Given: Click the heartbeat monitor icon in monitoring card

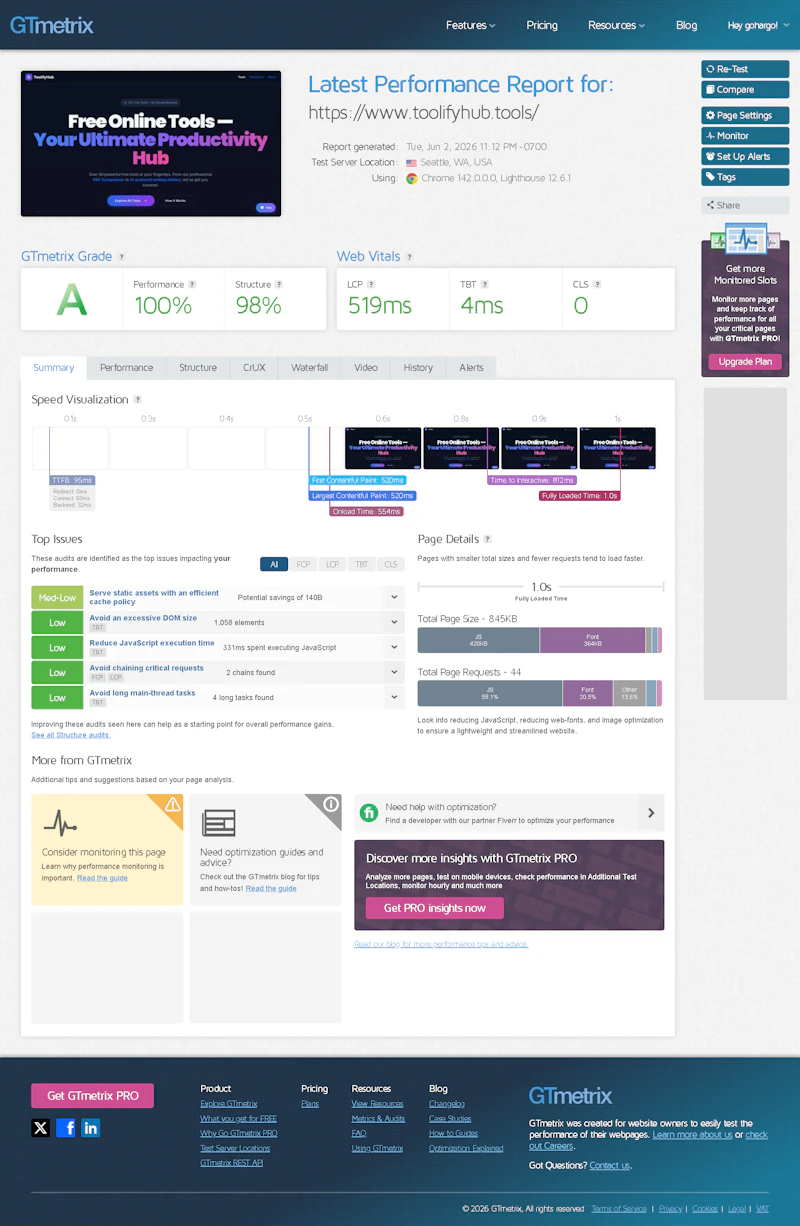Looking at the screenshot, I should tap(60, 823).
